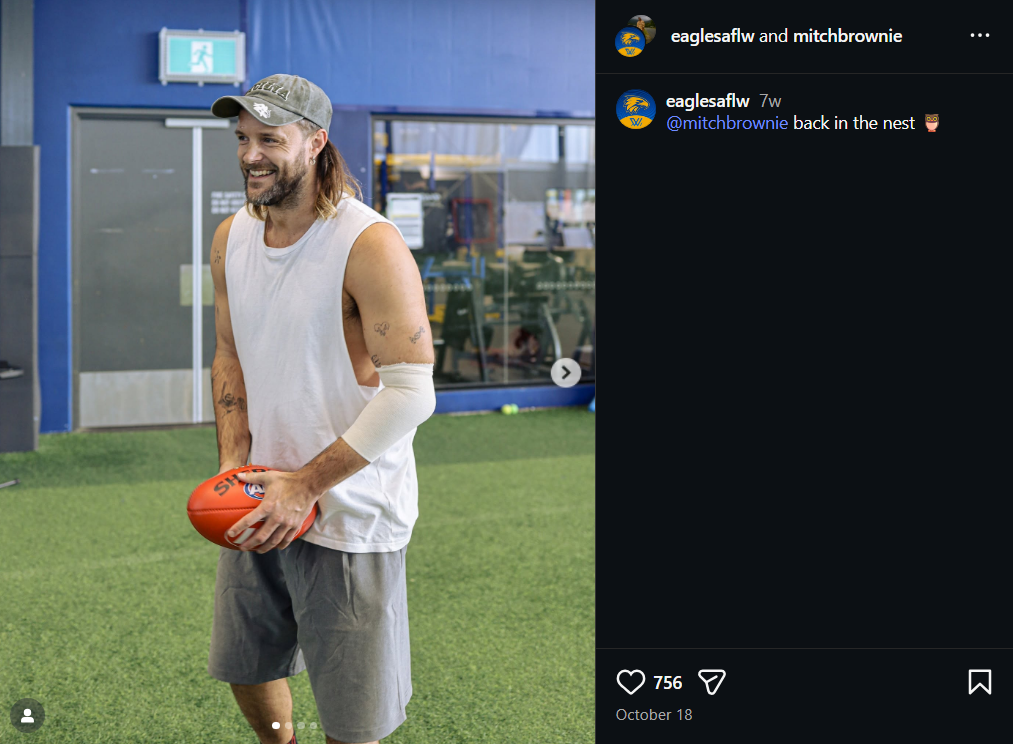Follow the @mitchbrownie mention in the caption
The width and height of the screenshot is (1013, 744).
click(727, 123)
